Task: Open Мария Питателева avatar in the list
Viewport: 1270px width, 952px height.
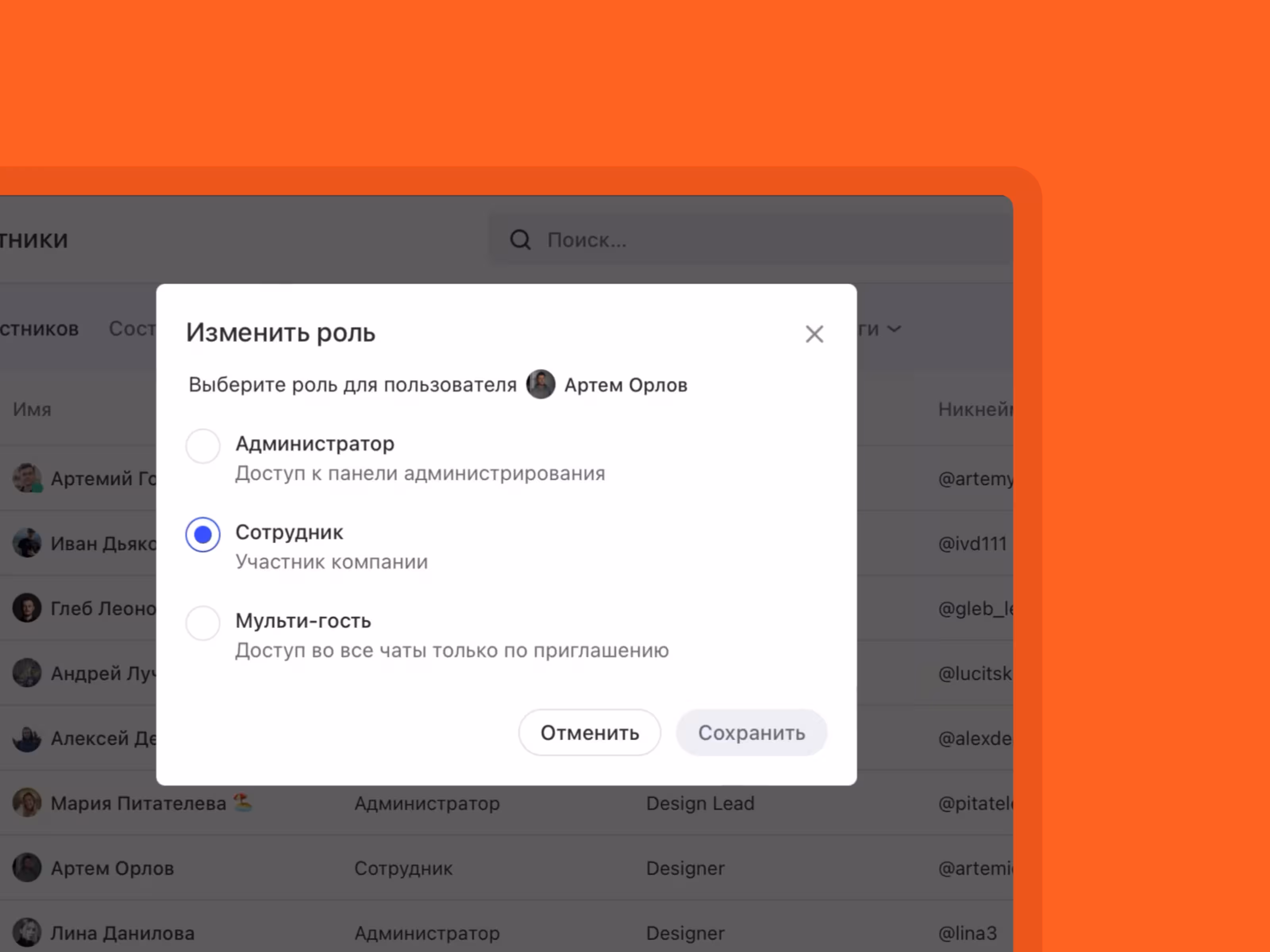Action: click(x=27, y=803)
